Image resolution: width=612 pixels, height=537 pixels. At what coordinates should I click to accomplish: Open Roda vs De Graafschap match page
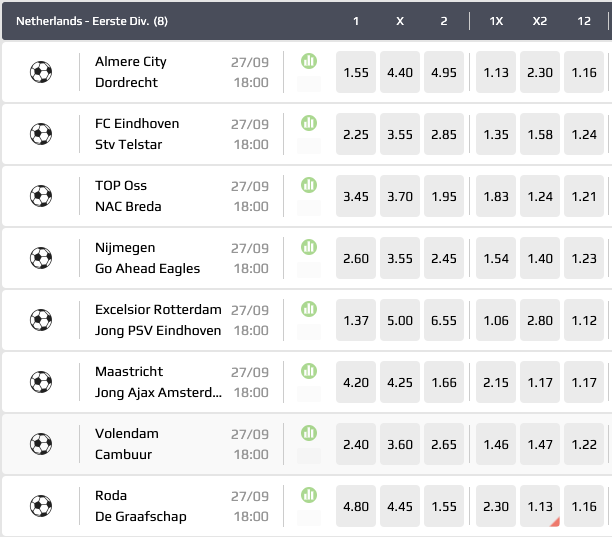(x=140, y=506)
